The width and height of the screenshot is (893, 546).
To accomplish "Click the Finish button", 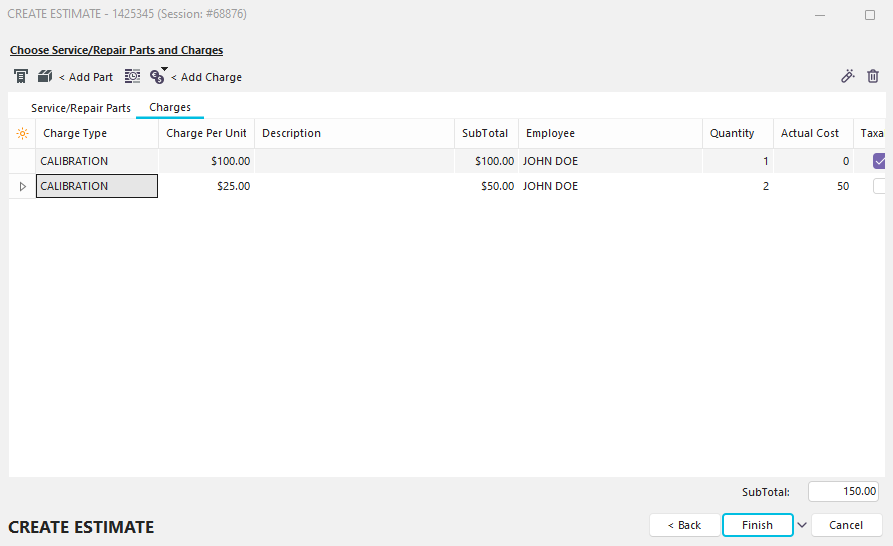I will tap(757, 525).
